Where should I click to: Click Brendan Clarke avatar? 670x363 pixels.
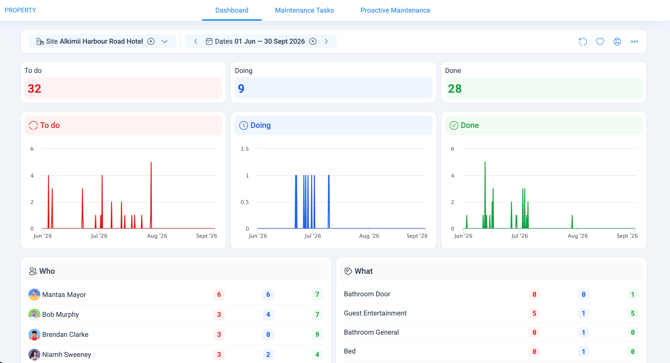(x=34, y=334)
